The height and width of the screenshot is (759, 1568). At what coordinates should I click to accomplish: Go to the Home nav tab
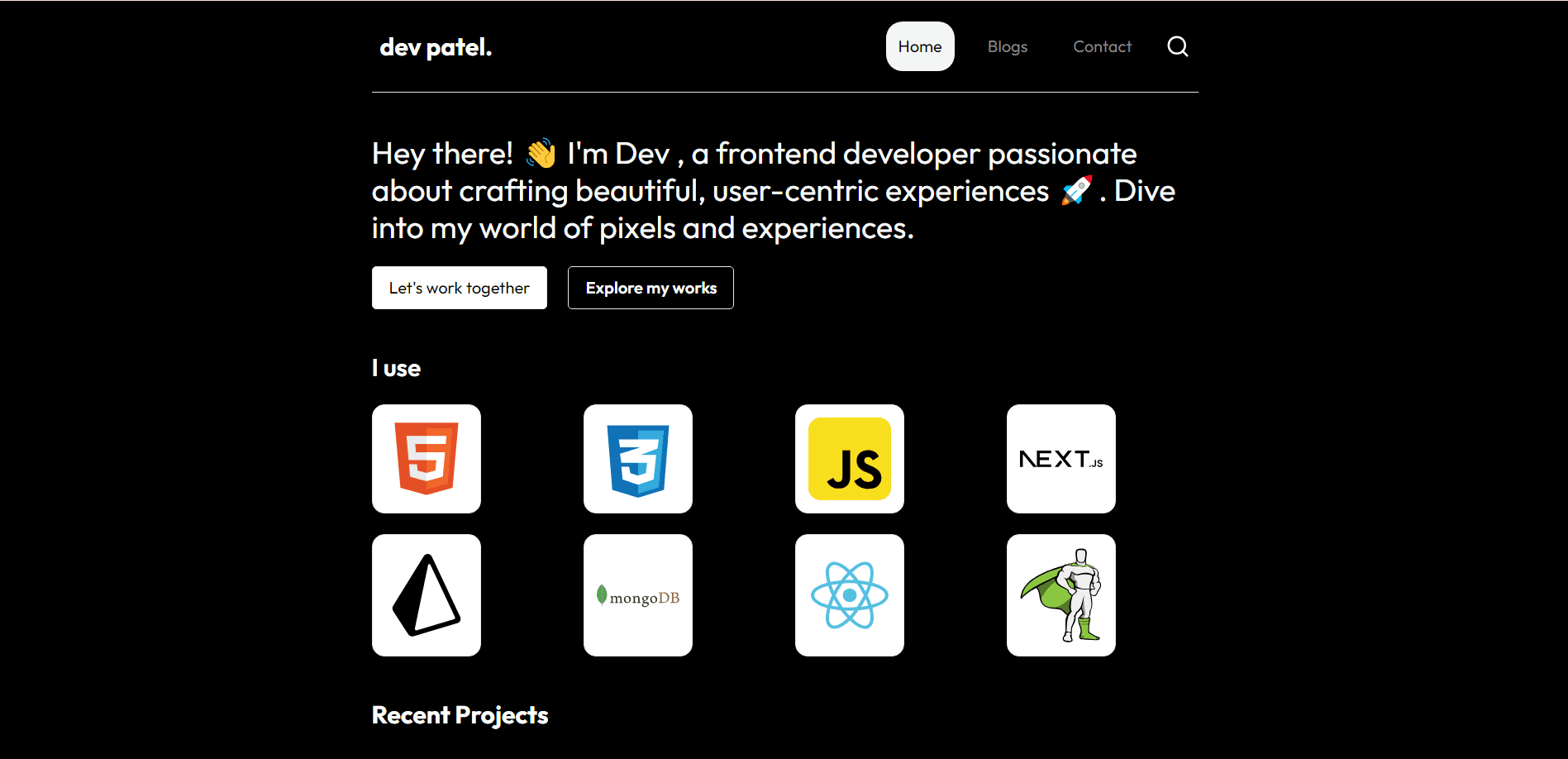[920, 46]
